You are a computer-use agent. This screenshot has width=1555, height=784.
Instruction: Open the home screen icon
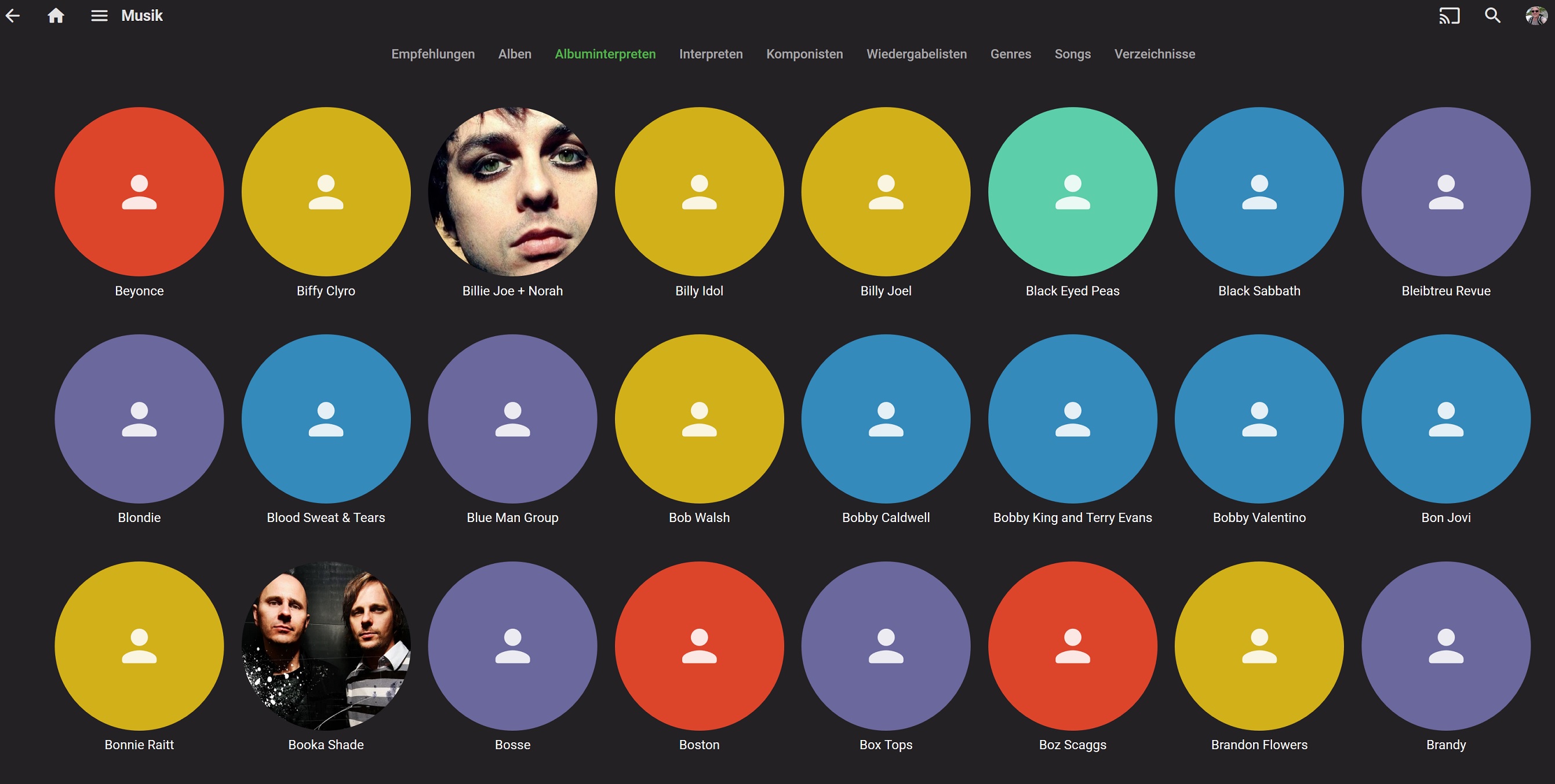click(56, 16)
